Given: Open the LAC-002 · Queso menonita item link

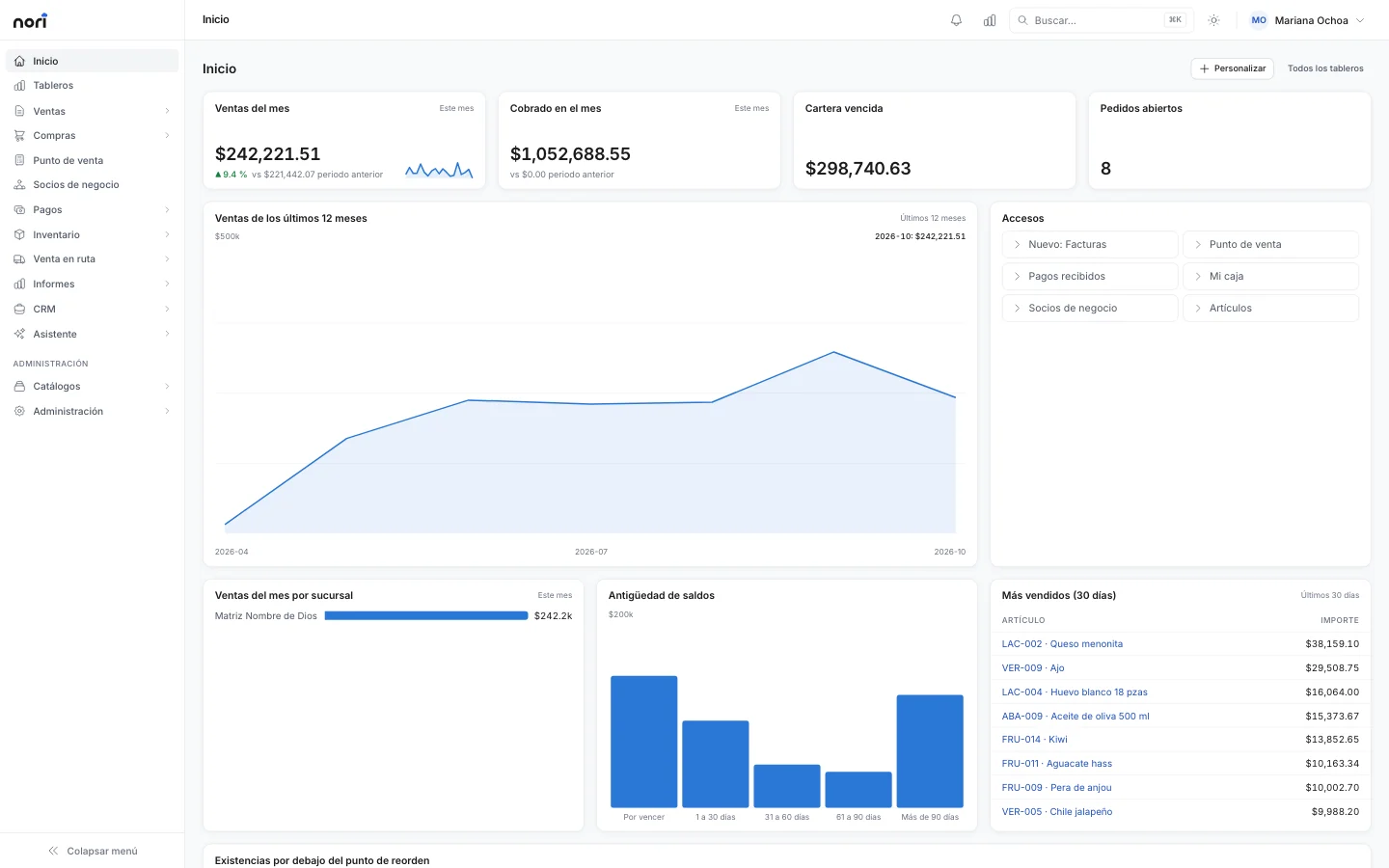Looking at the screenshot, I should [x=1062, y=644].
